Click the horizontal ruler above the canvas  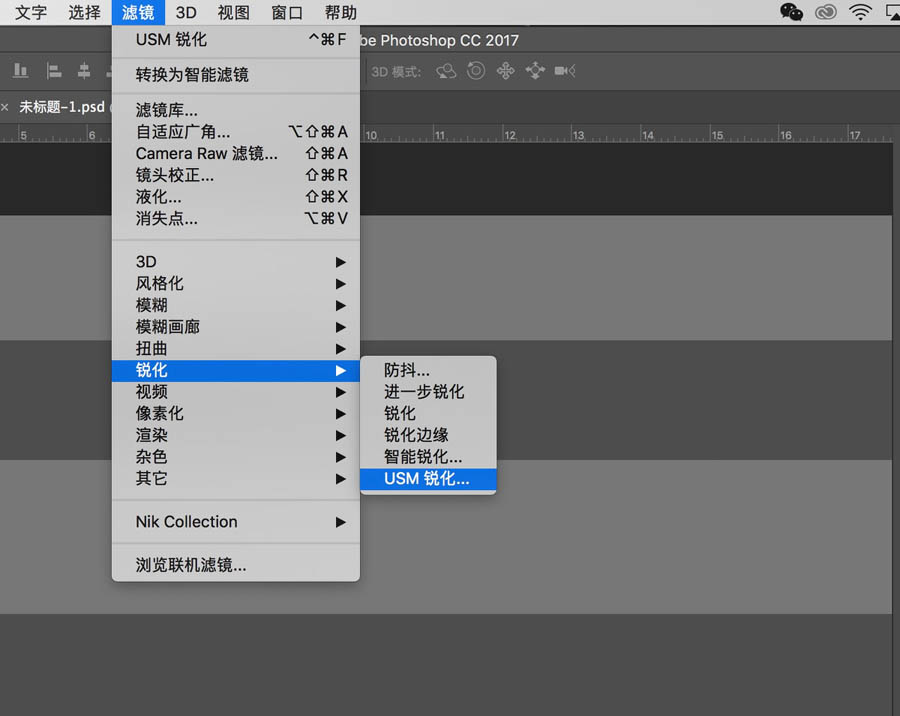600,131
